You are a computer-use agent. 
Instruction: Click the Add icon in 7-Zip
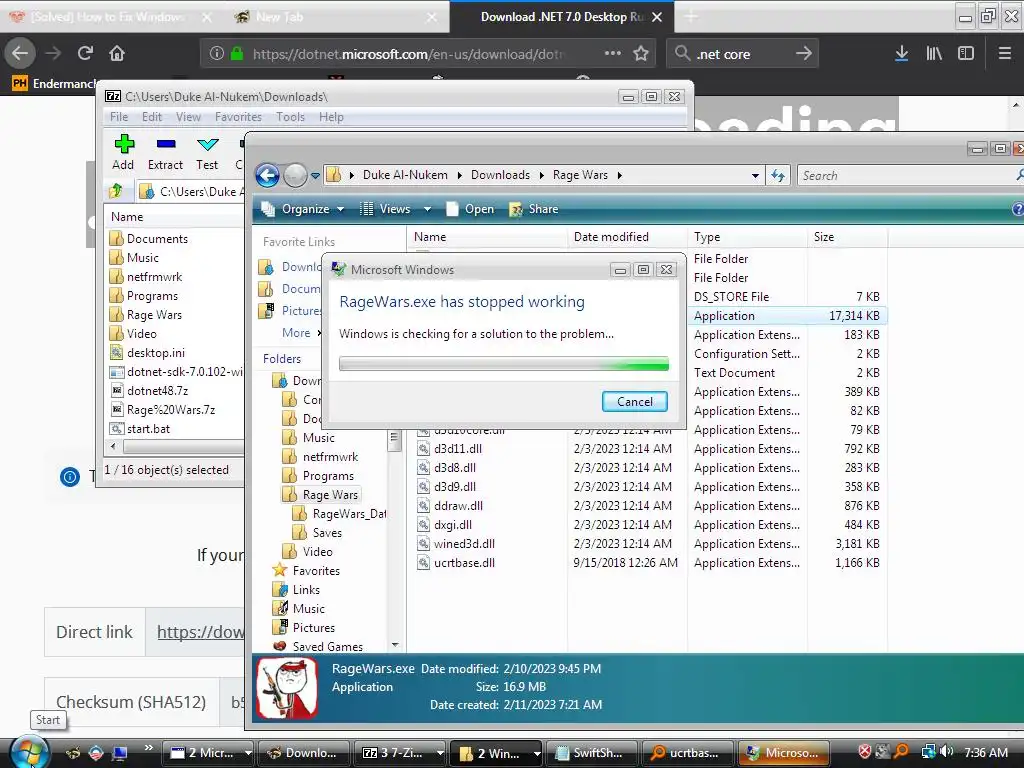click(124, 144)
